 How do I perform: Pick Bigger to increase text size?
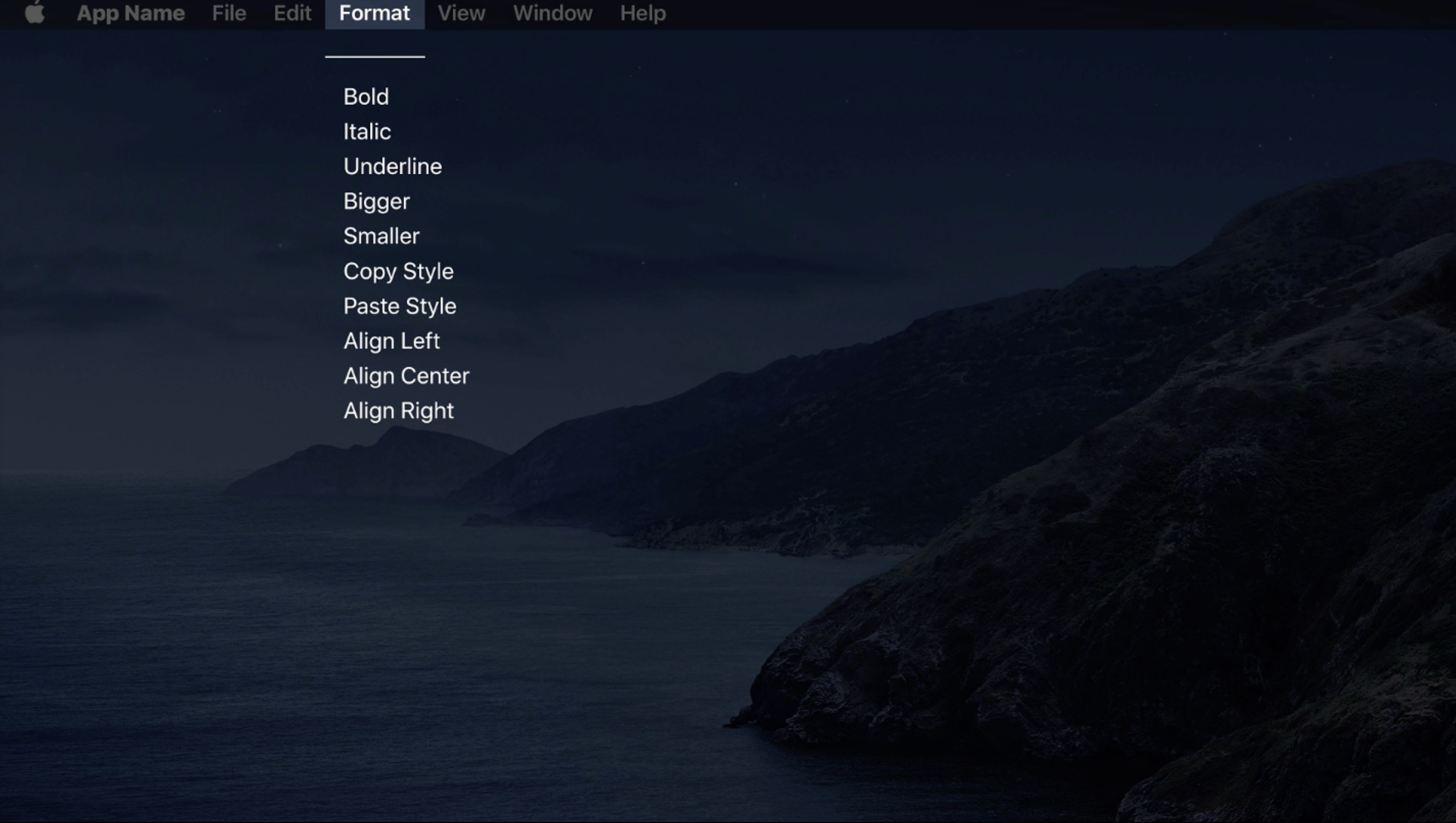click(x=376, y=202)
